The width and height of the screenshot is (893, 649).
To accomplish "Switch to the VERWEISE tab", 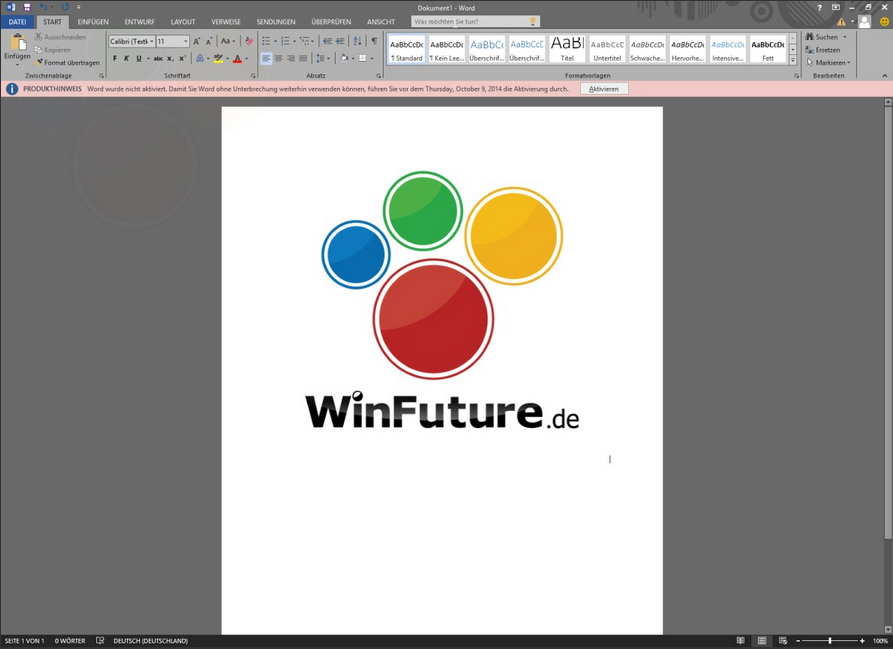I will click(x=226, y=22).
